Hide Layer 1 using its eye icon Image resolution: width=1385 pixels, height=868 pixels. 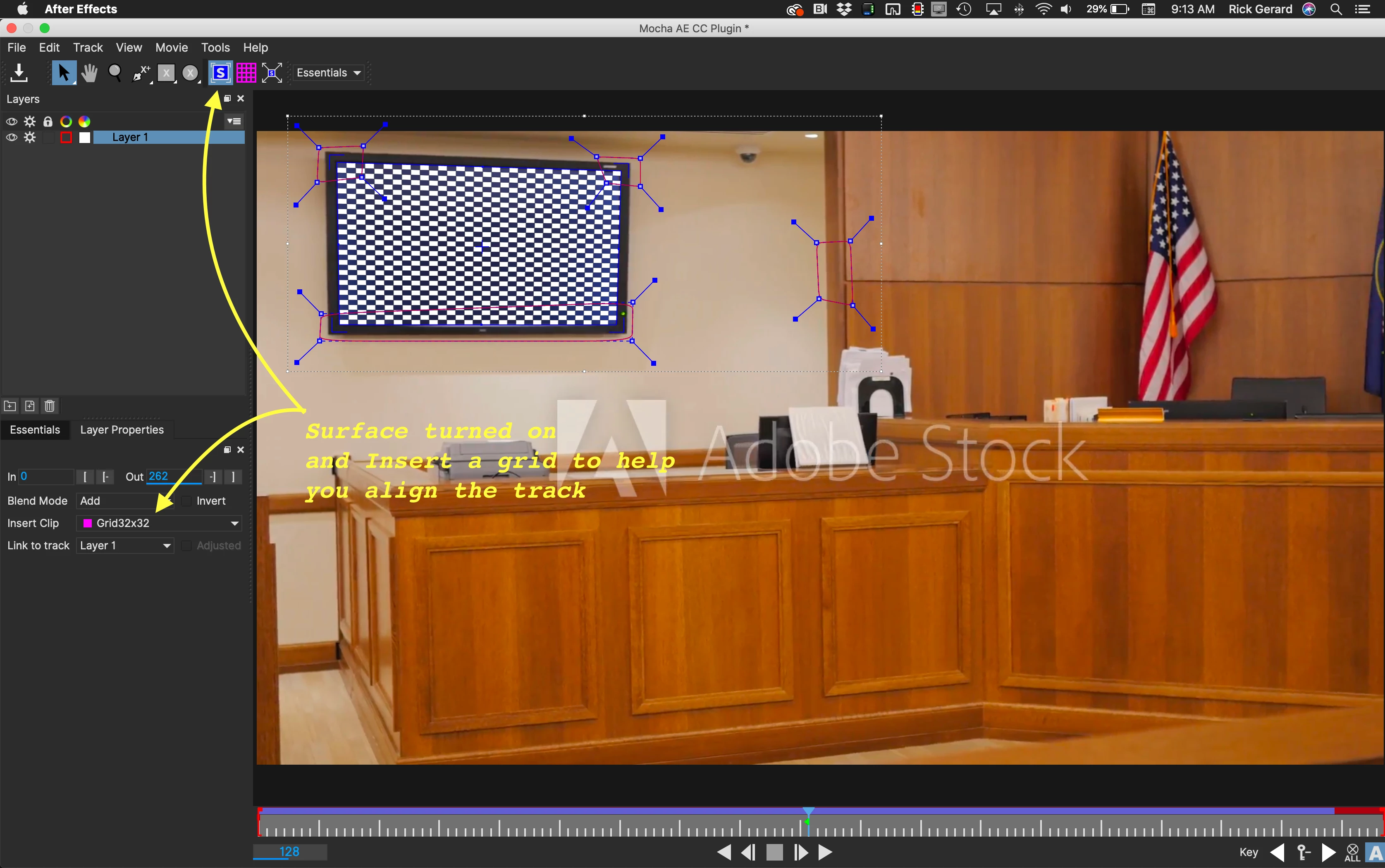pos(12,137)
